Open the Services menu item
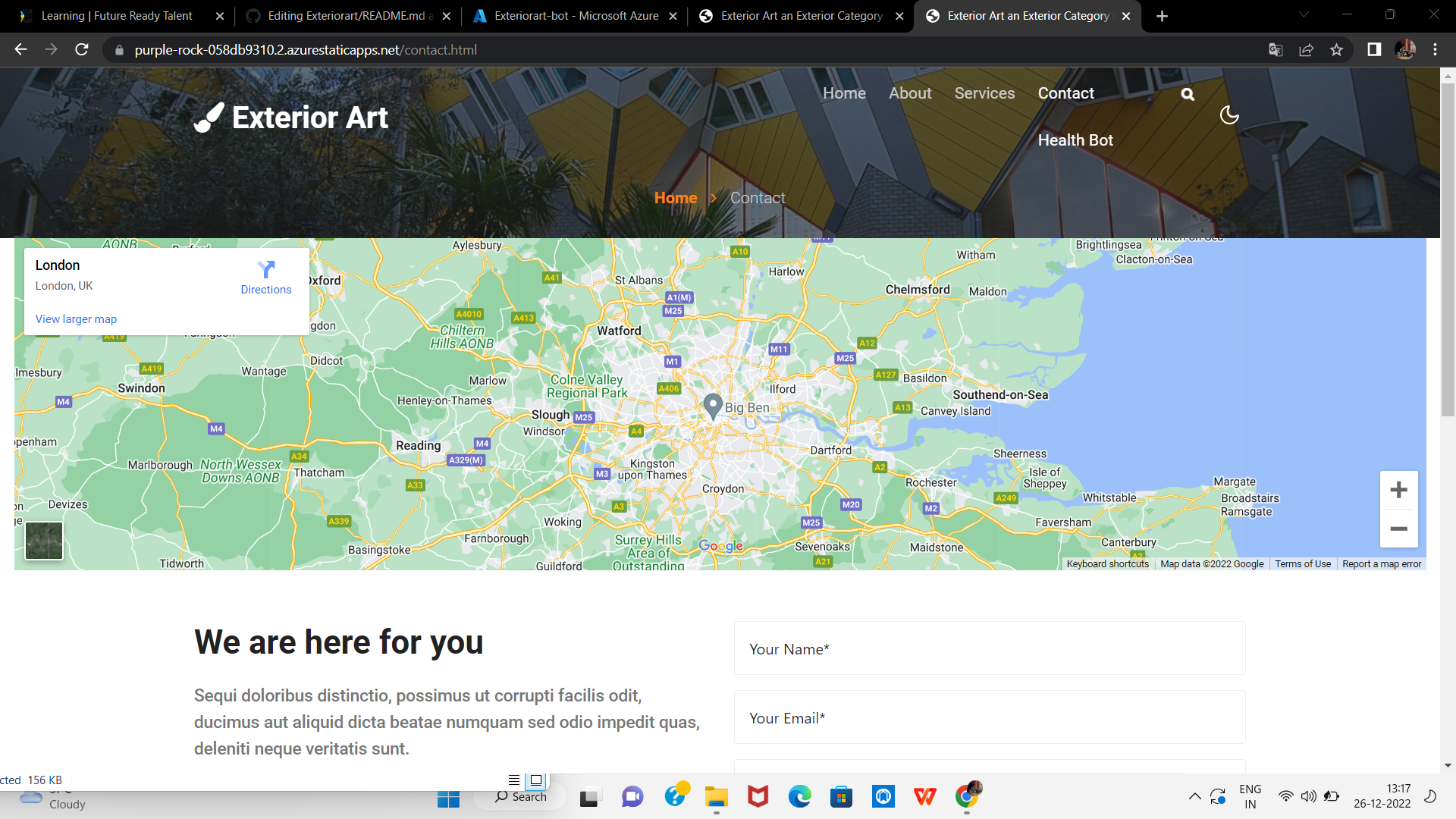 click(984, 93)
